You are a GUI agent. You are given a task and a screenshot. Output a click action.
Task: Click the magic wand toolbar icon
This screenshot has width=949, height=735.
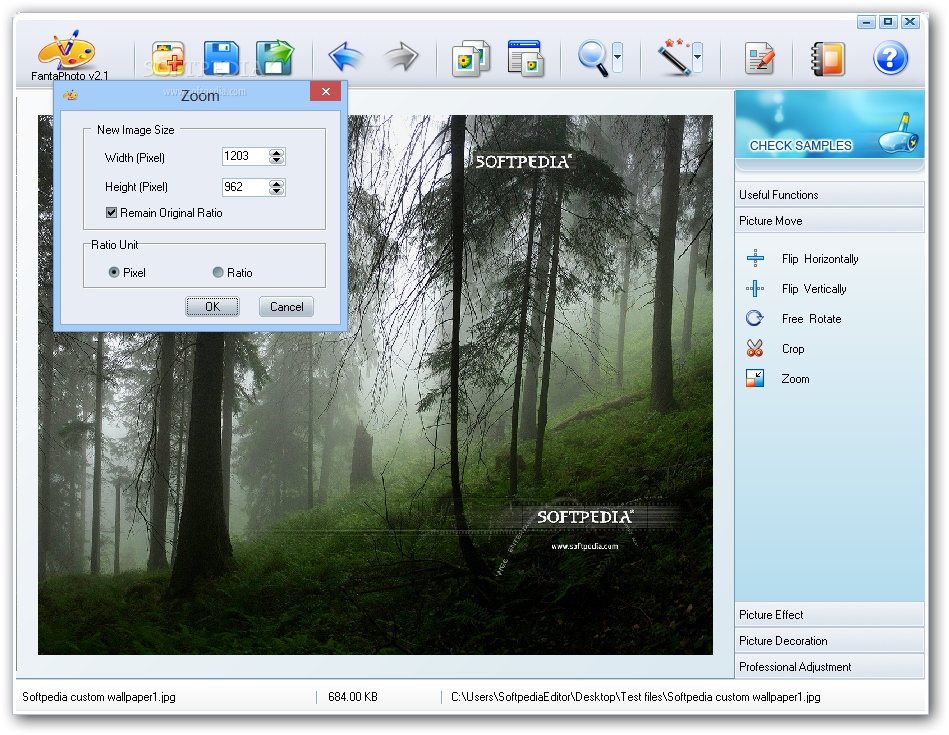point(674,57)
